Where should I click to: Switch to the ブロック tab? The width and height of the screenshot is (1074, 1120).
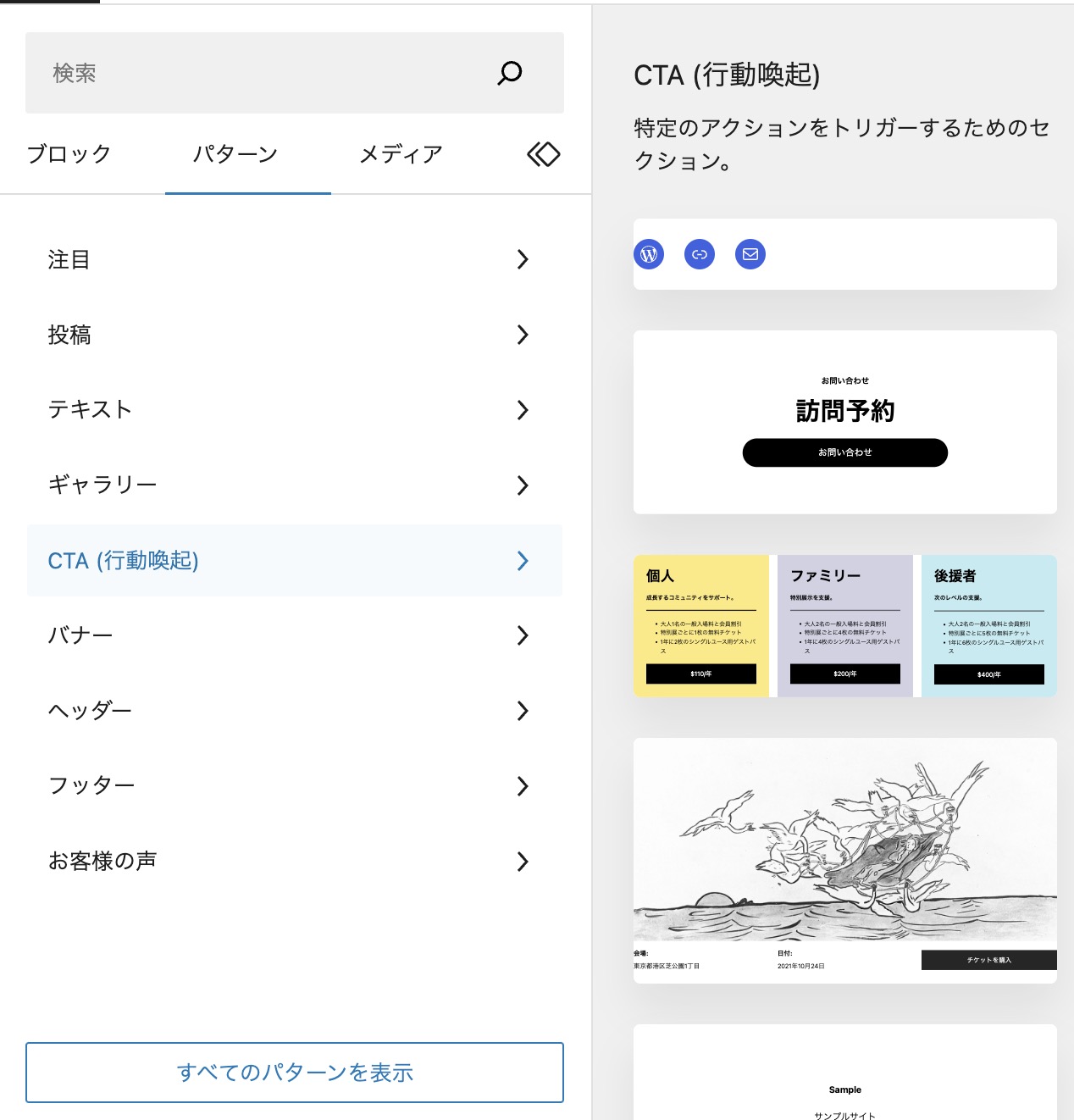[69, 154]
